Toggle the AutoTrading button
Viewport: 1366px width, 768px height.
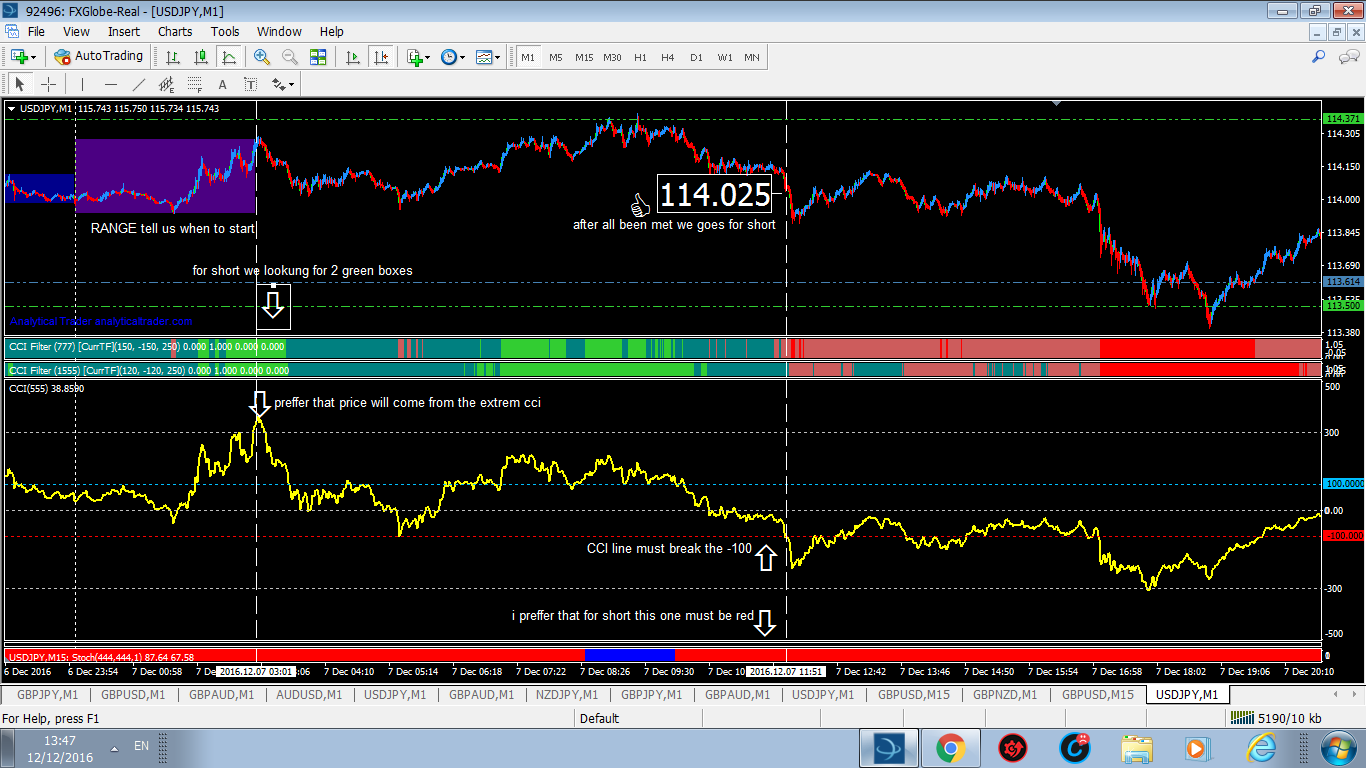pos(99,57)
